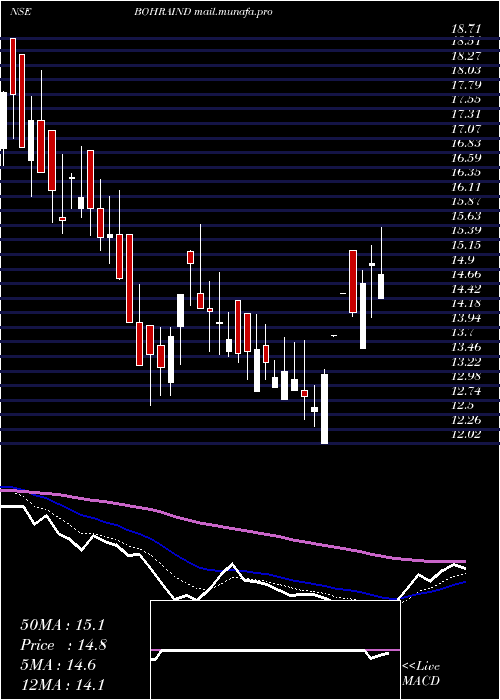Click the 16.11 price axis label
The image size is (500, 700).
[466, 187]
